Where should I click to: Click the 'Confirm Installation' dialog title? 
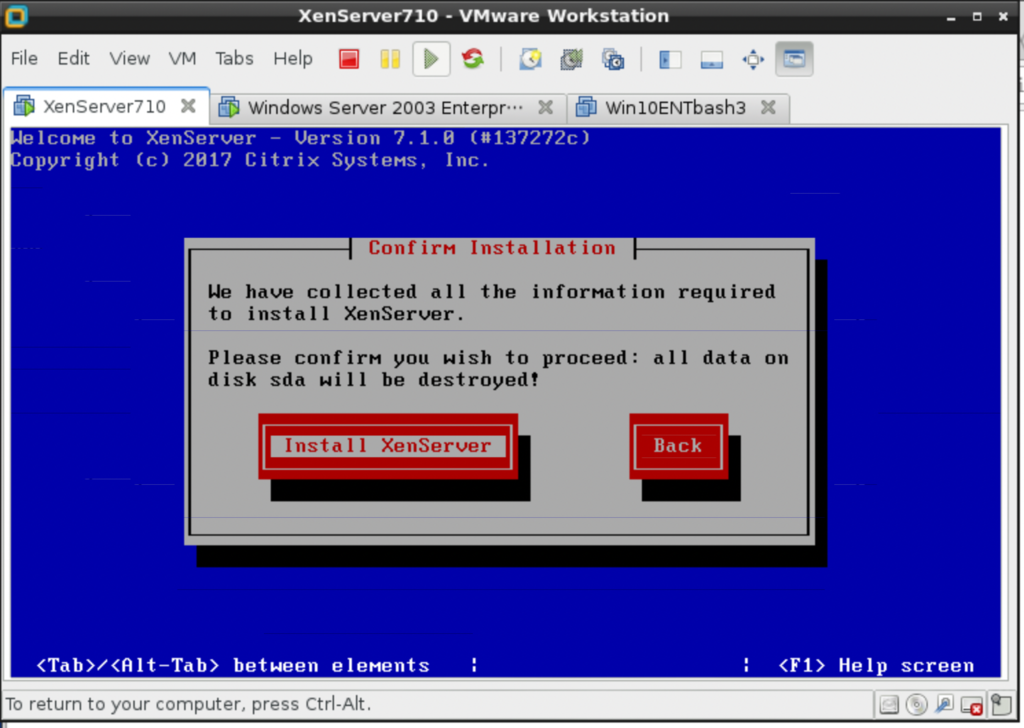pos(492,248)
